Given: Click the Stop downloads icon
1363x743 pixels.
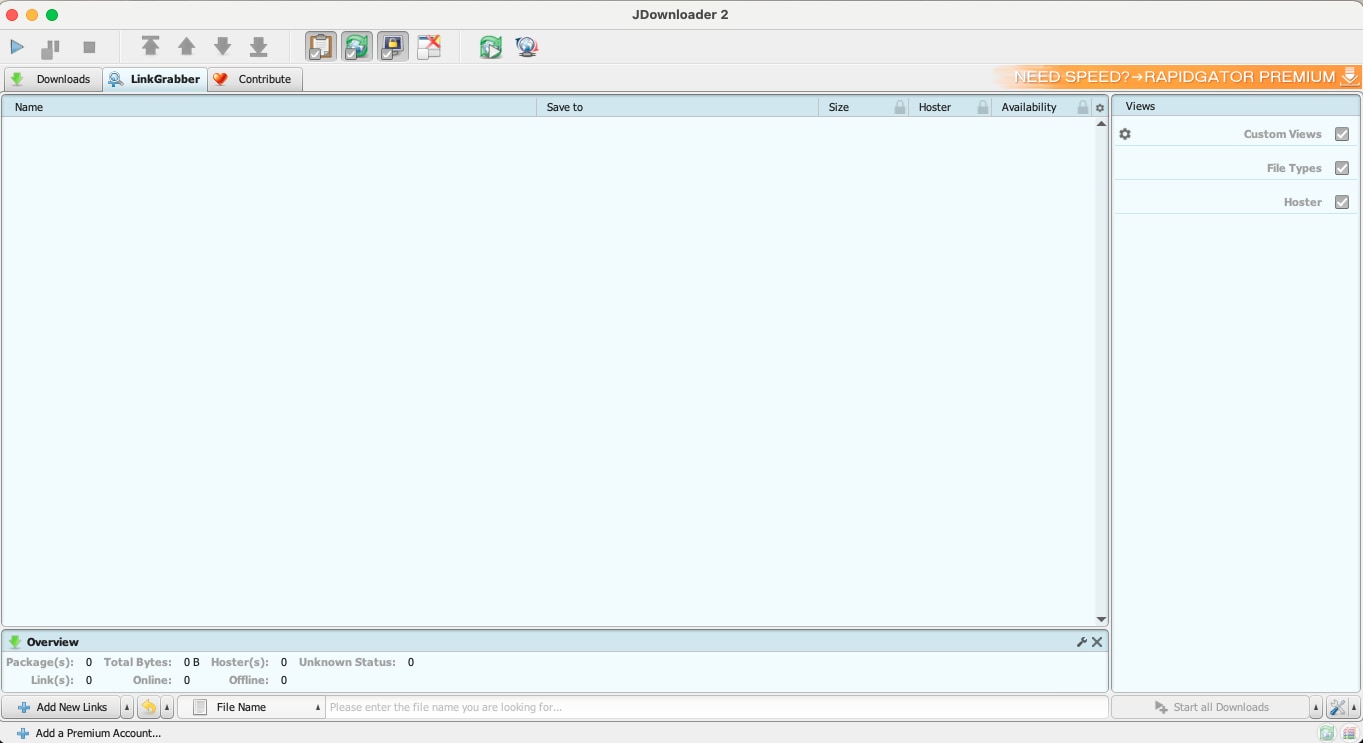Looking at the screenshot, I should point(88,46).
